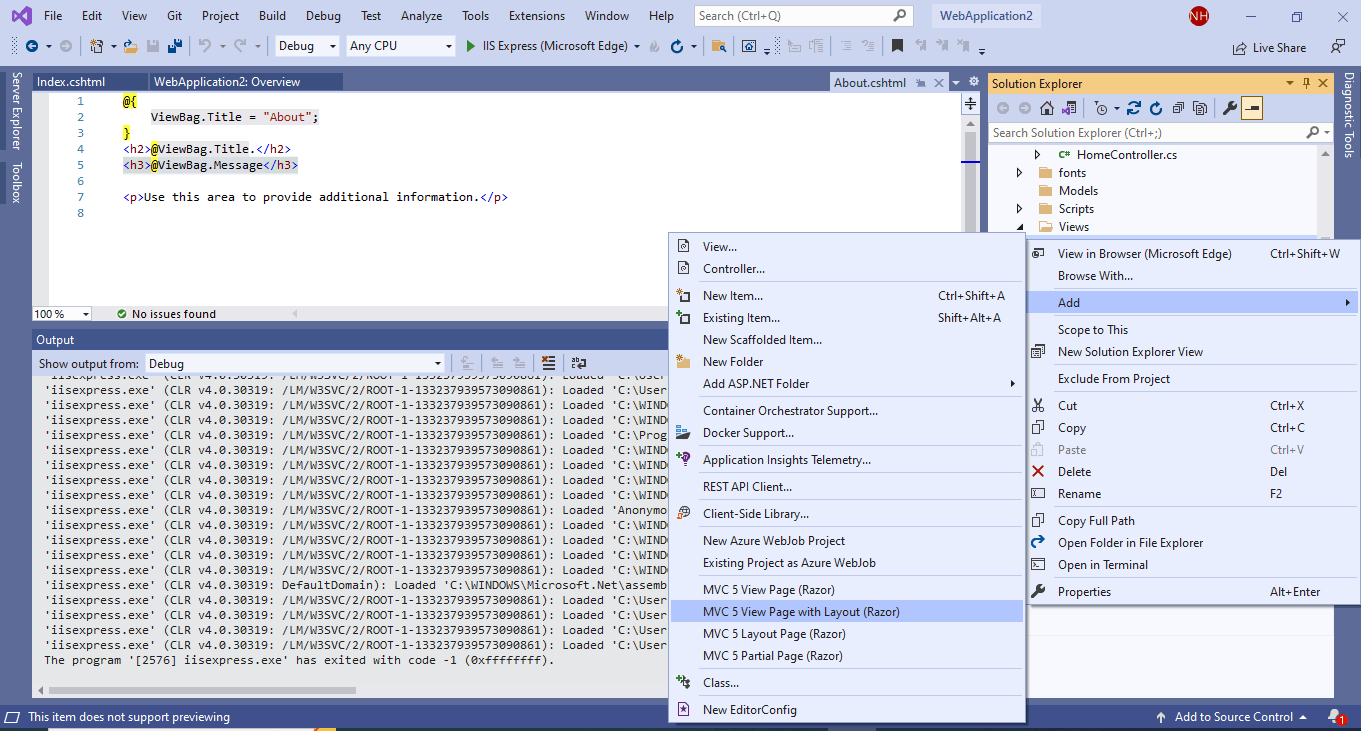Toggle the Preview Selected Items button

point(1252,108)
